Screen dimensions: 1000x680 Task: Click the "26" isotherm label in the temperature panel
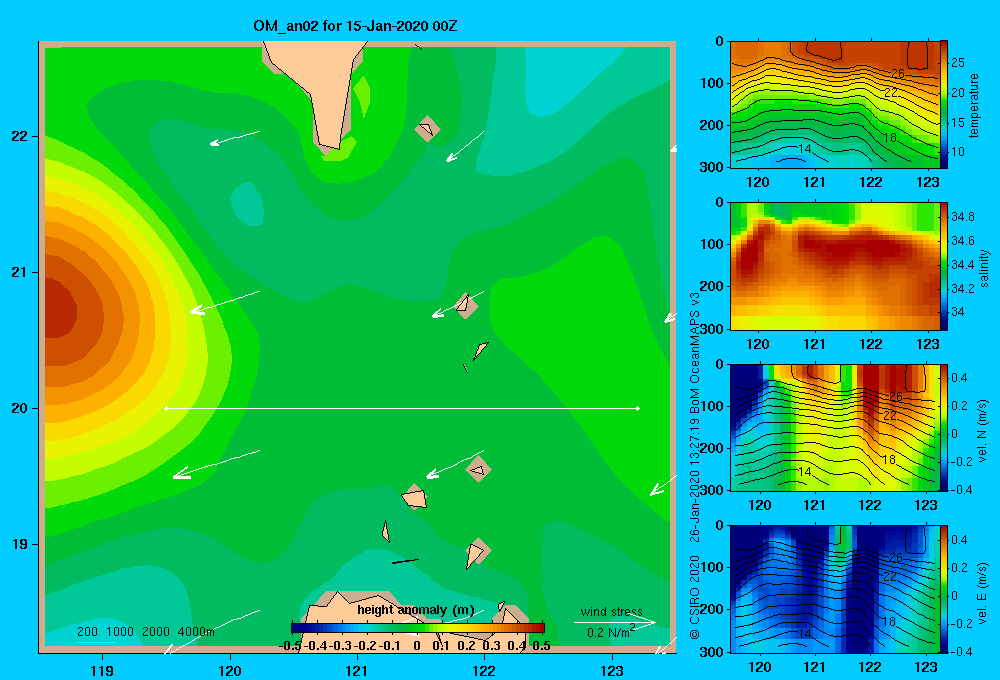[897, 73]
